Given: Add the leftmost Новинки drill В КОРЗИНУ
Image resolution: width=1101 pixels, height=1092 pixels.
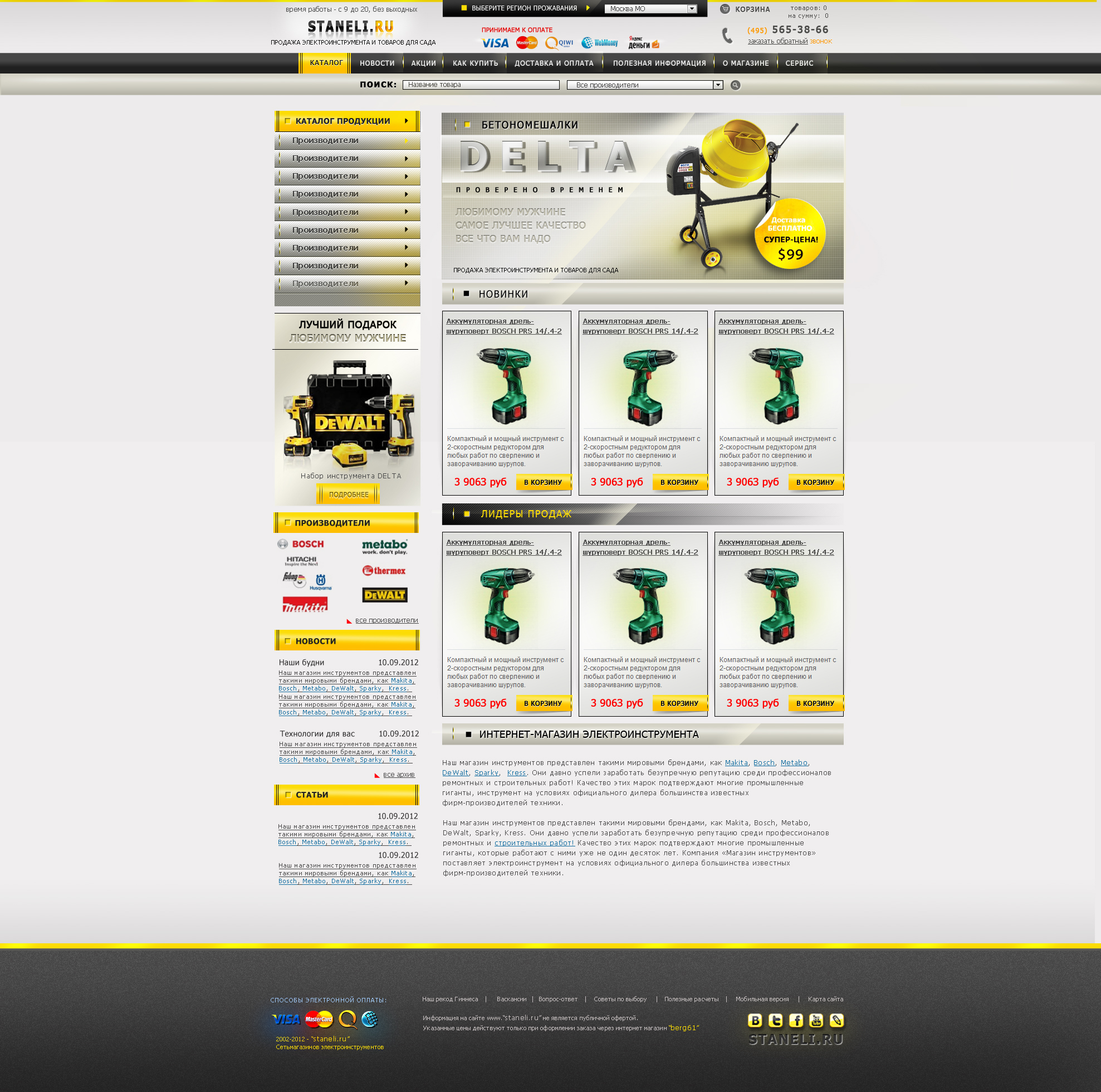Looking at the screenshot, I should tap(543, 482).
